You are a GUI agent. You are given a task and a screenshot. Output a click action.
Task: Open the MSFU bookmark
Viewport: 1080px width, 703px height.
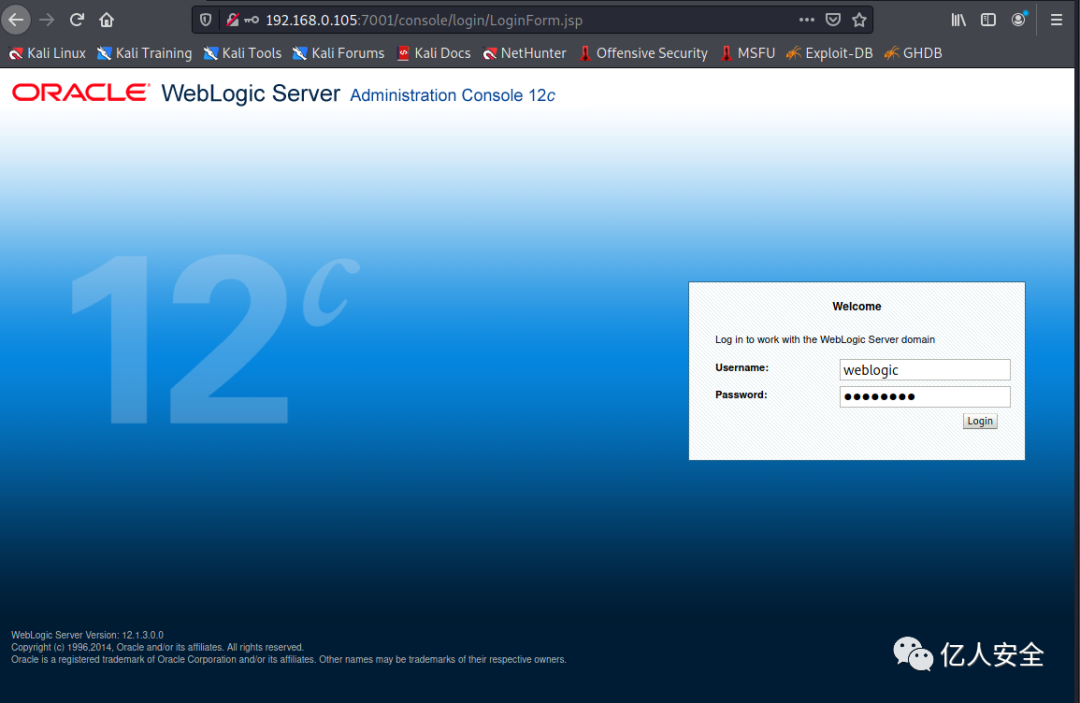[748, 53]
